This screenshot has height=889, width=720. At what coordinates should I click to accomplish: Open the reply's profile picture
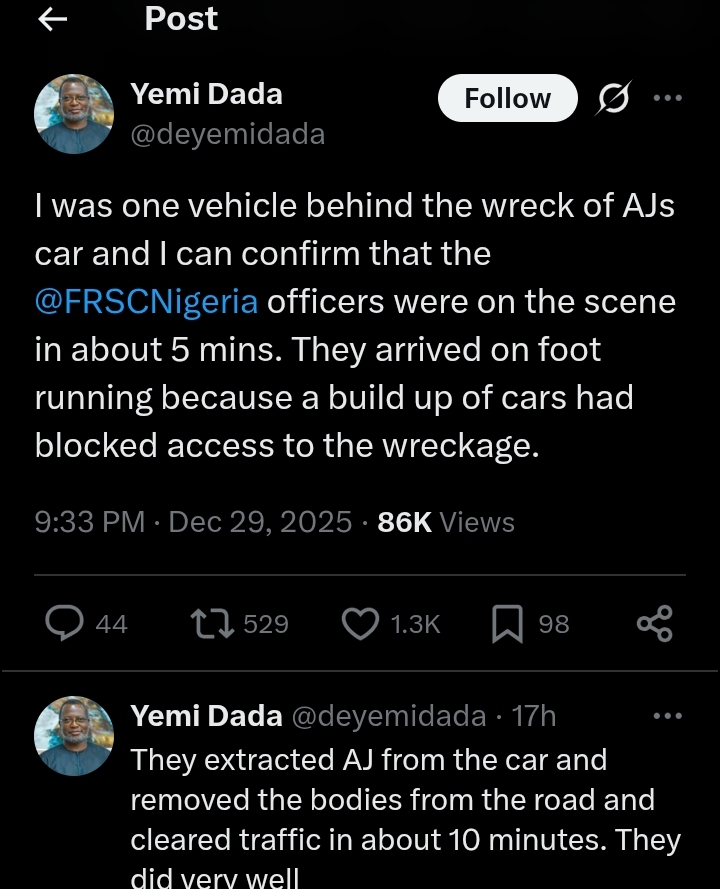pos(74,736)
